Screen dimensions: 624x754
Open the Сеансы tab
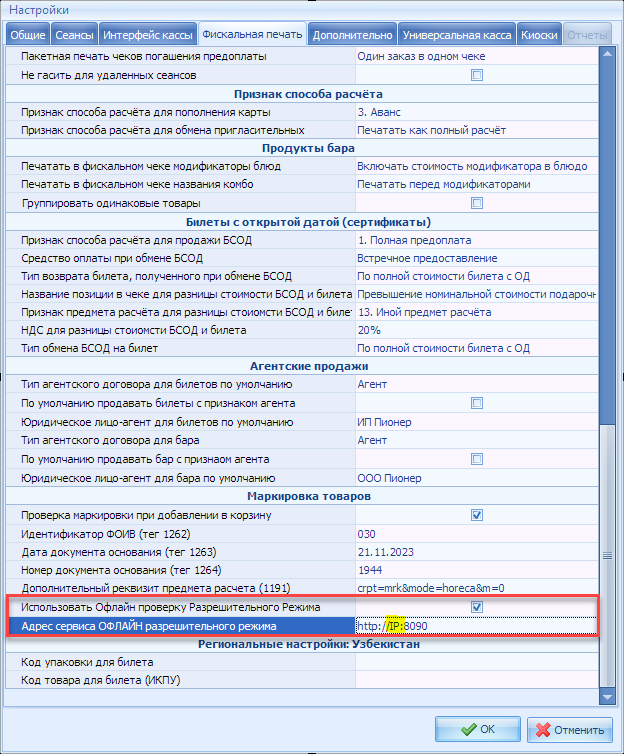[x=74, y=35]
